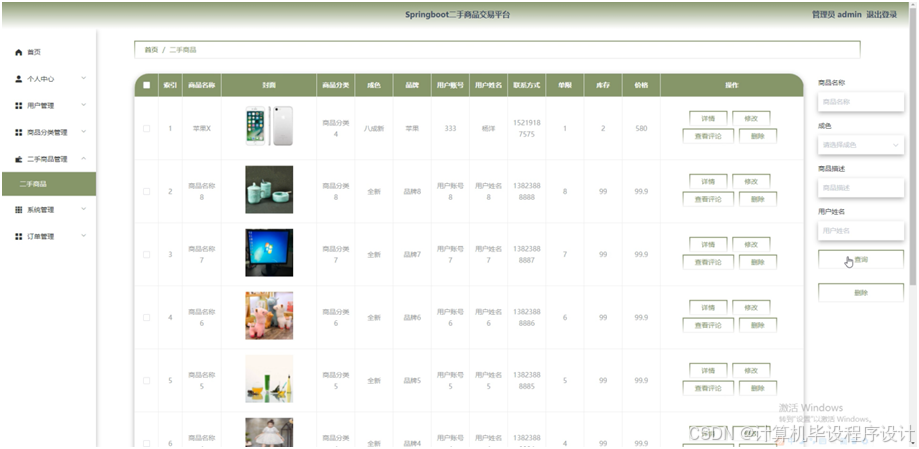Check the checkbox for the 商品名称7 row
The height and width of the screenshot is (449, 919).
click(x=147, y=254)
